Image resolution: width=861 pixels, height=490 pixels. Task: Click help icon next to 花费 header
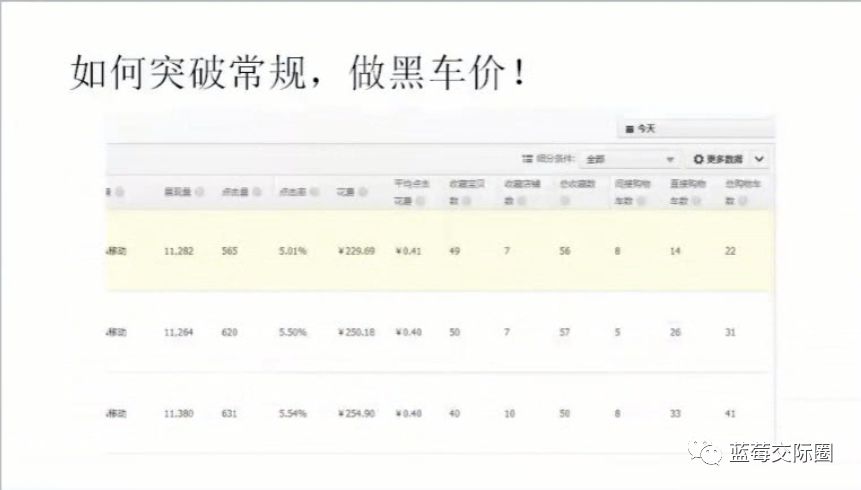362,192
